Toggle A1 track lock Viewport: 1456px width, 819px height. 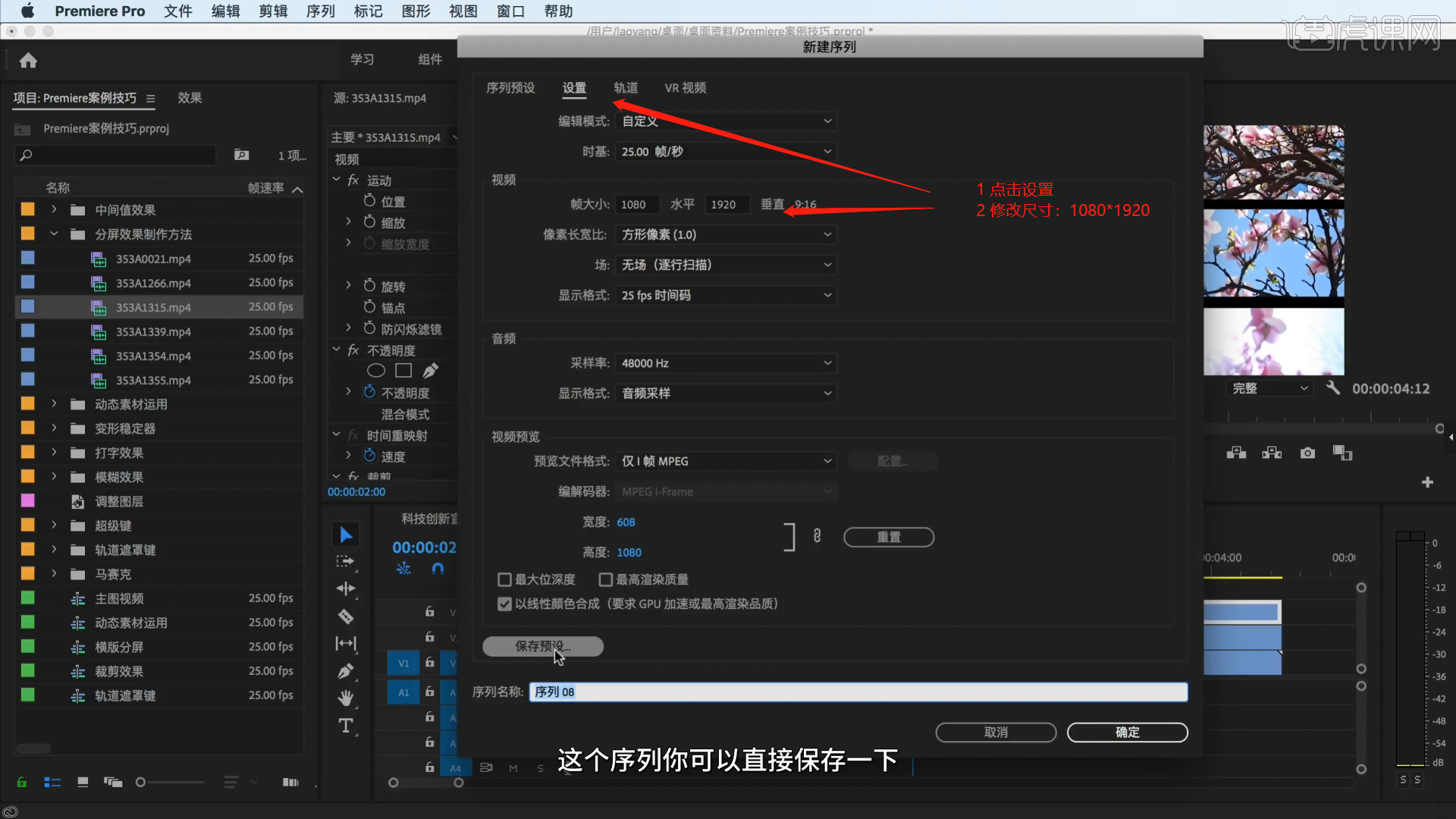point(429,692)
